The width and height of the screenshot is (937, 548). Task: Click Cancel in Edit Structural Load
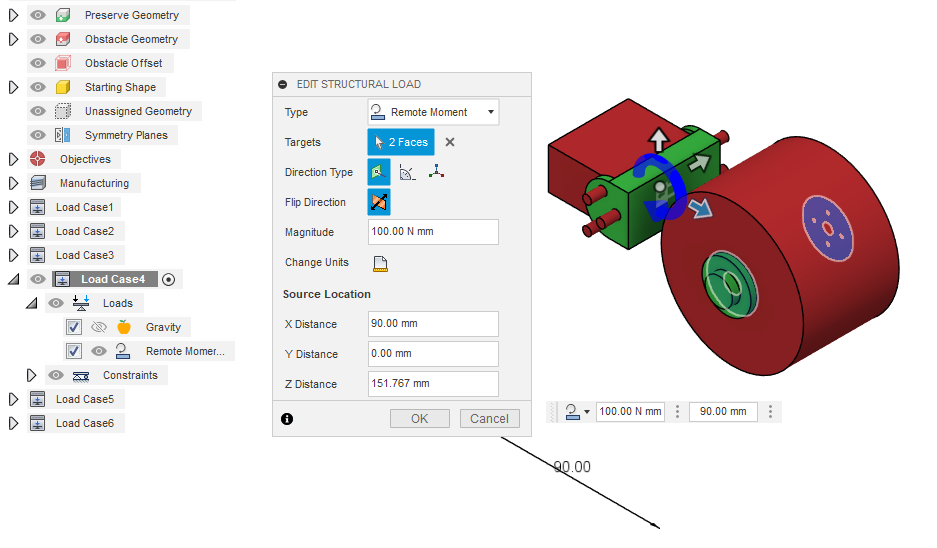(x=489, y=418)
